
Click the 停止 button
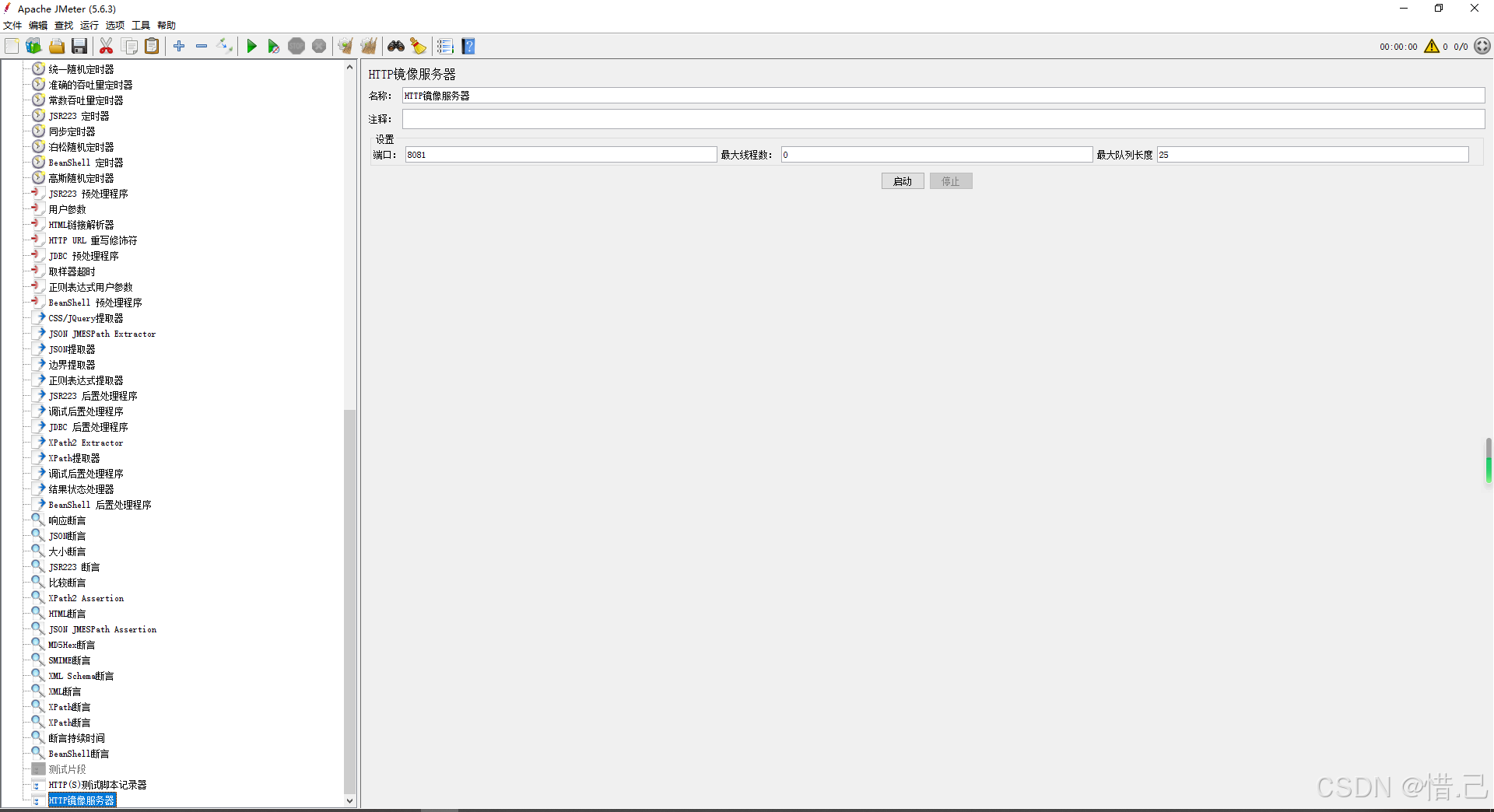[x=951, y=181]
